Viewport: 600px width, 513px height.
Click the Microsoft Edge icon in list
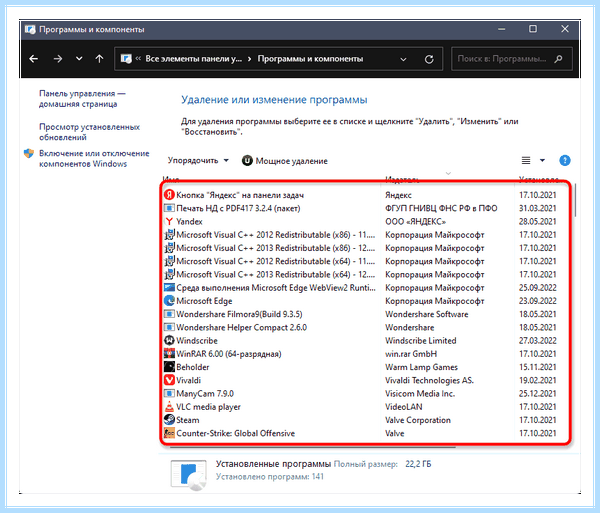point(169,301)
